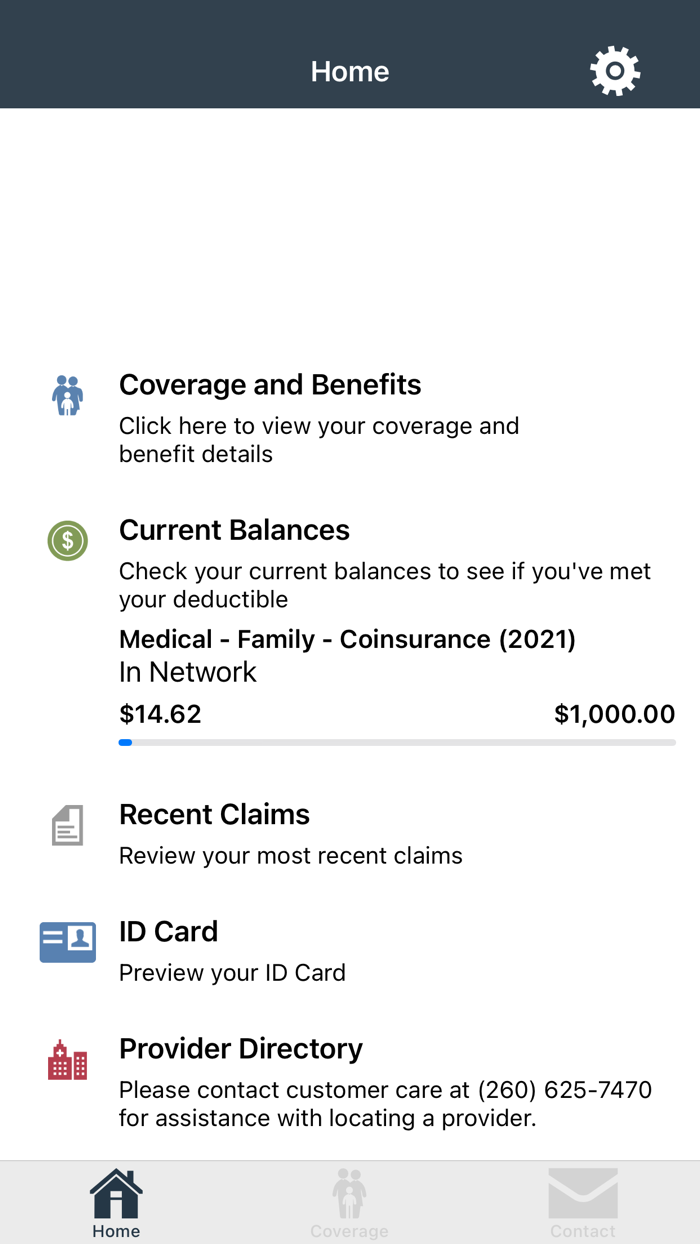700x1244 pixels.
Task: Select the In Network label
Action: click(187, 671)
